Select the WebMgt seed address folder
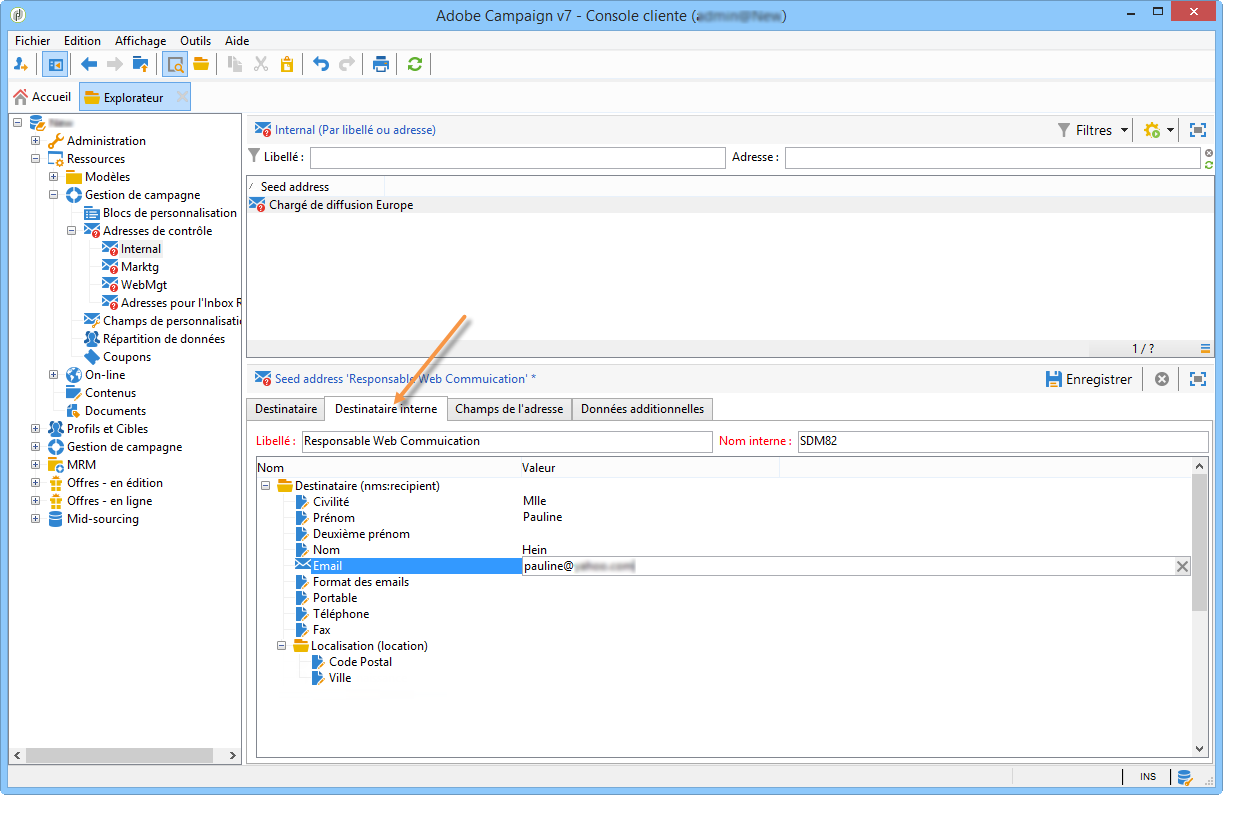Viewport: 1240px width, 813px height. (143, 285)
